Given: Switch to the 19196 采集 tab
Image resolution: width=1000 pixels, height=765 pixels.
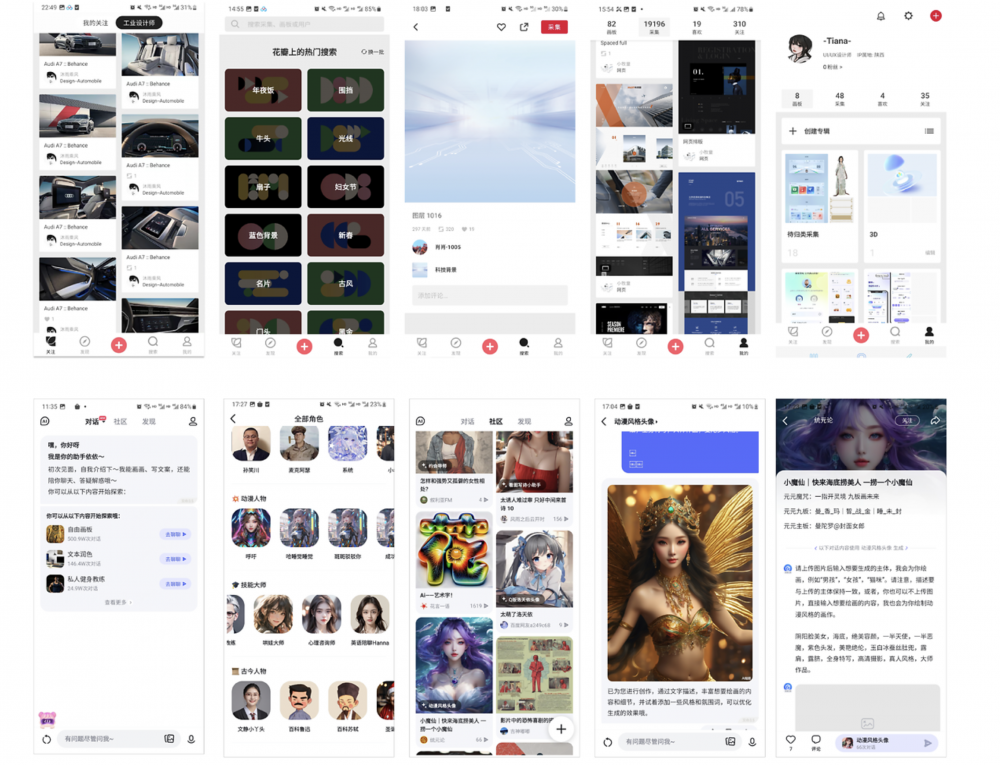Looking at the screenshot, I should click(654, 27).
